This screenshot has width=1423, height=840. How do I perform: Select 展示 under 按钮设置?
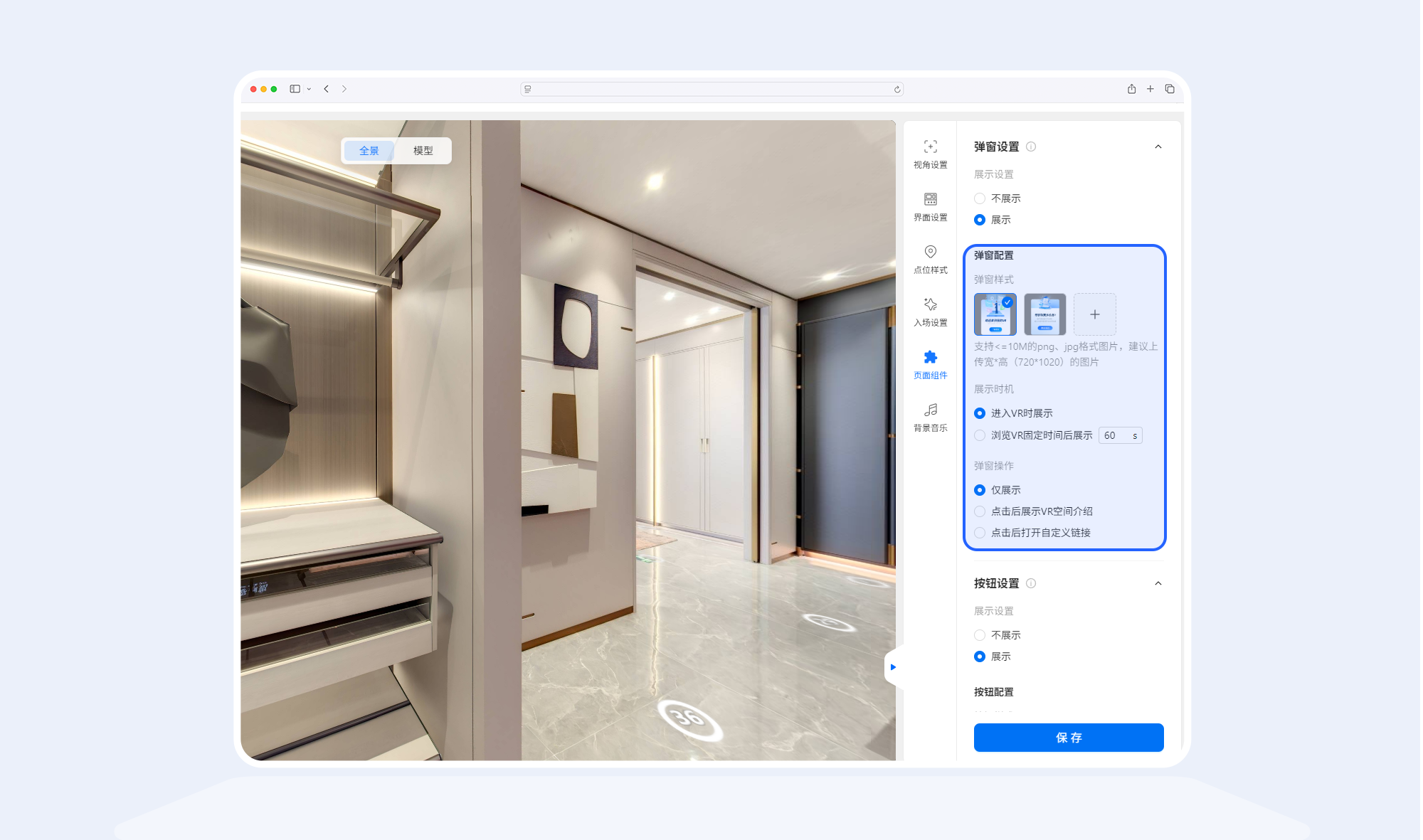993,656
